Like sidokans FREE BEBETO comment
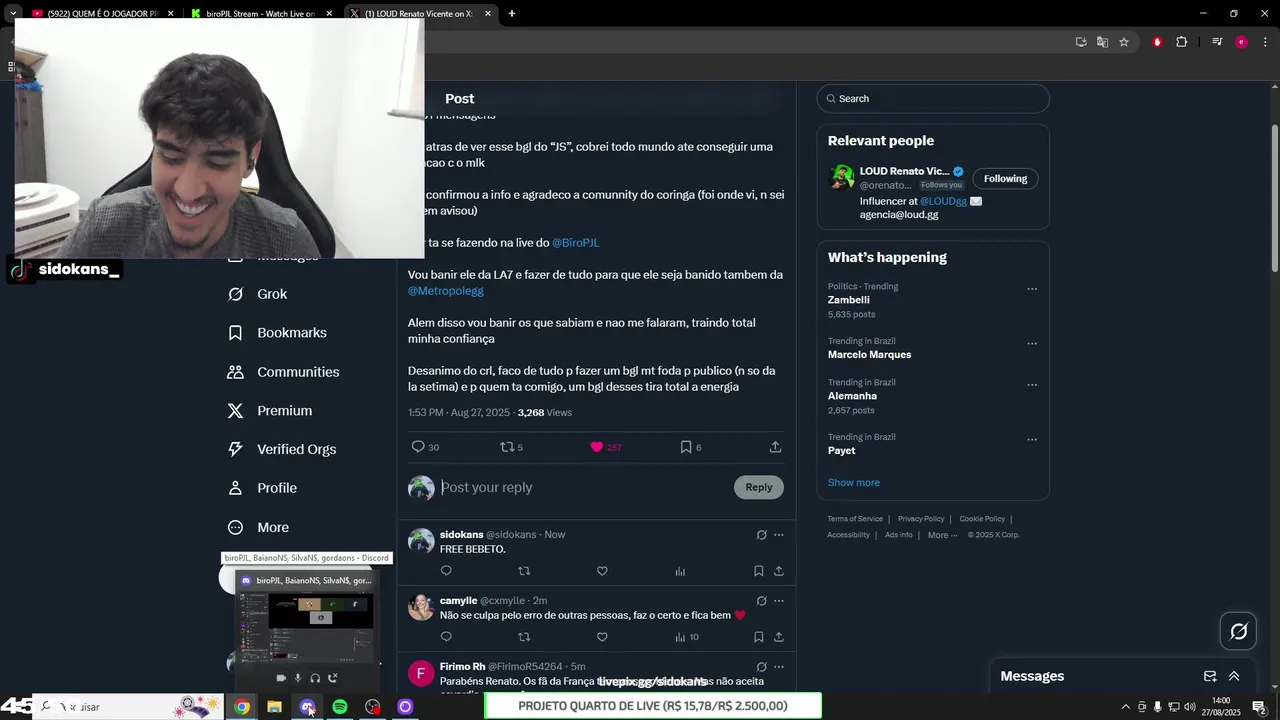1280x720 pixels. (602, 571)
